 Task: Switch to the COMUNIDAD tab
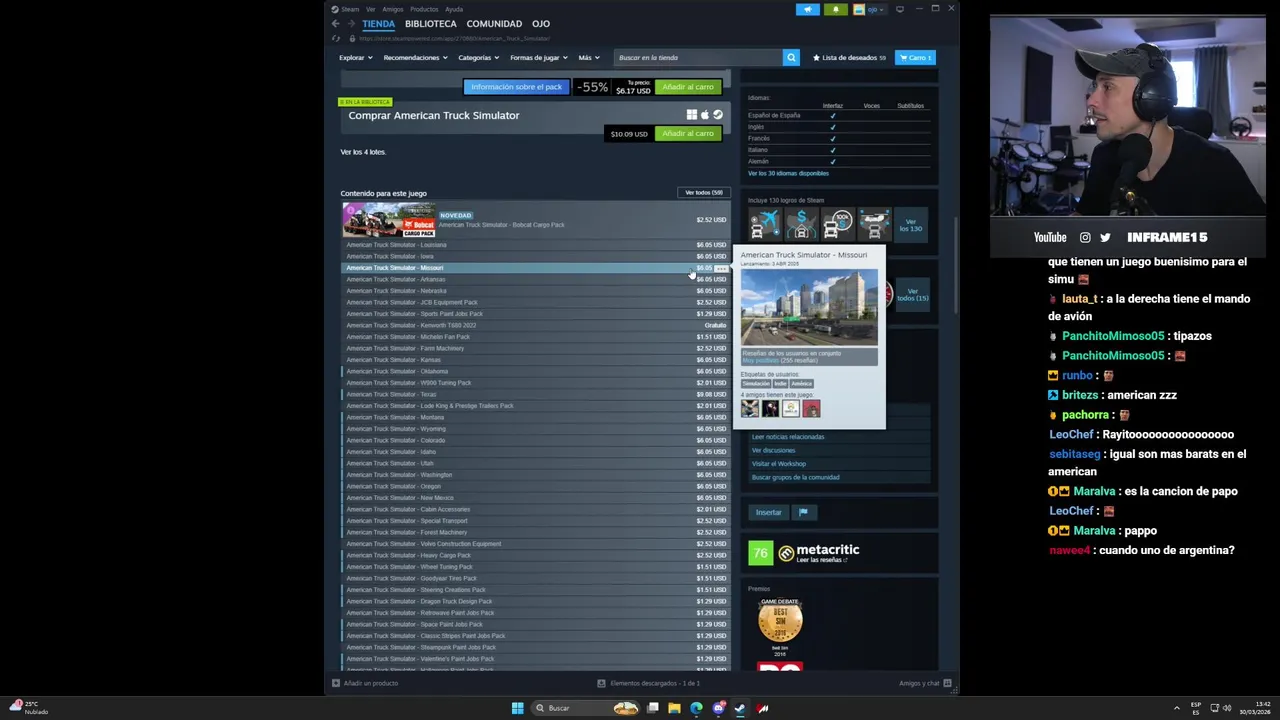coord(494,24)
